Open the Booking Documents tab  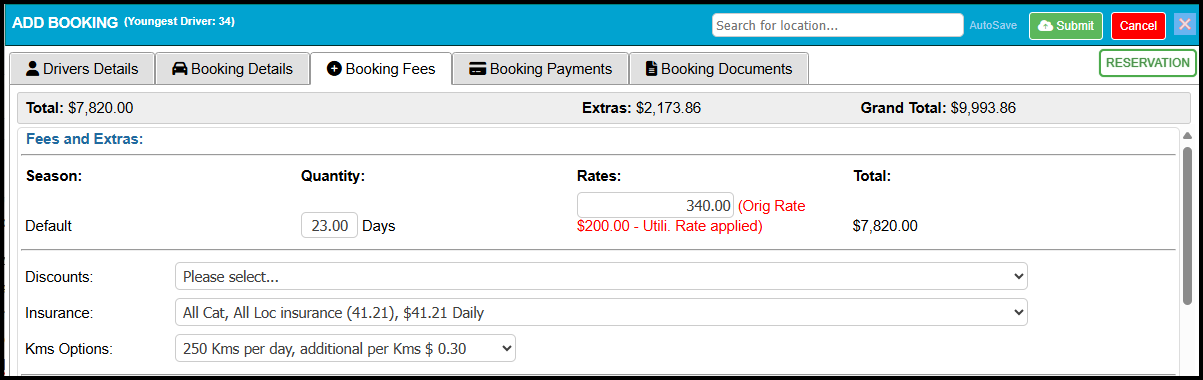(x=719, y=69)
